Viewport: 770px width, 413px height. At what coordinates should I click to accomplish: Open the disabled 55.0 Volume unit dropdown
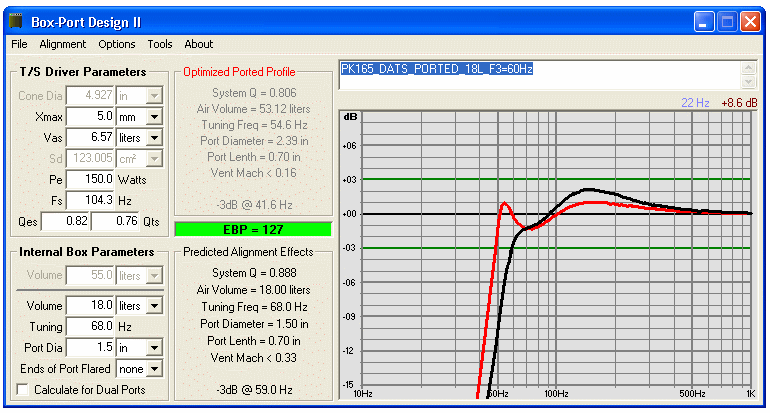(x=154, y=275)
